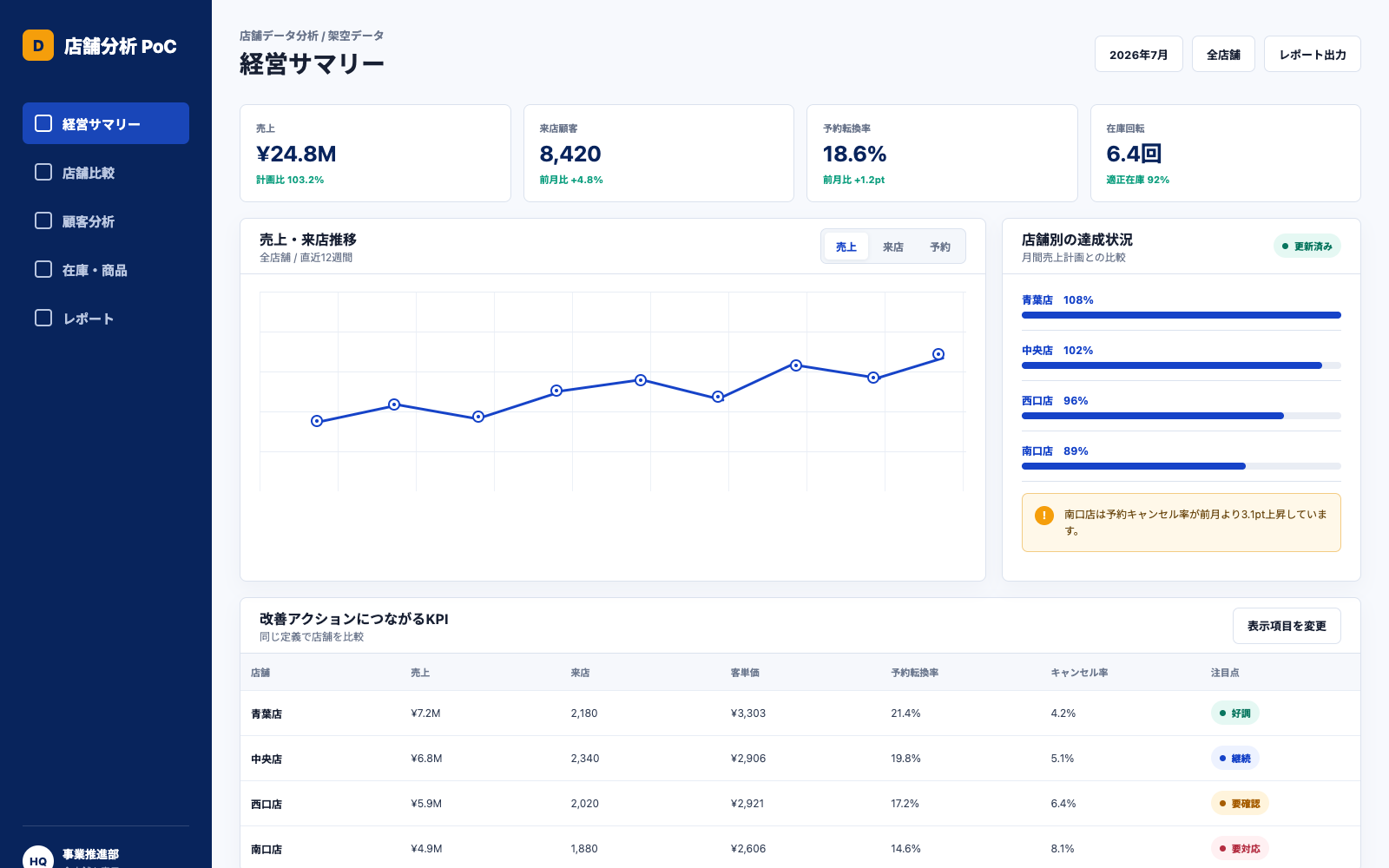1389x868 pixels.
Task: Open 店舗比較 in the sidebar
Action: [106, 172]
